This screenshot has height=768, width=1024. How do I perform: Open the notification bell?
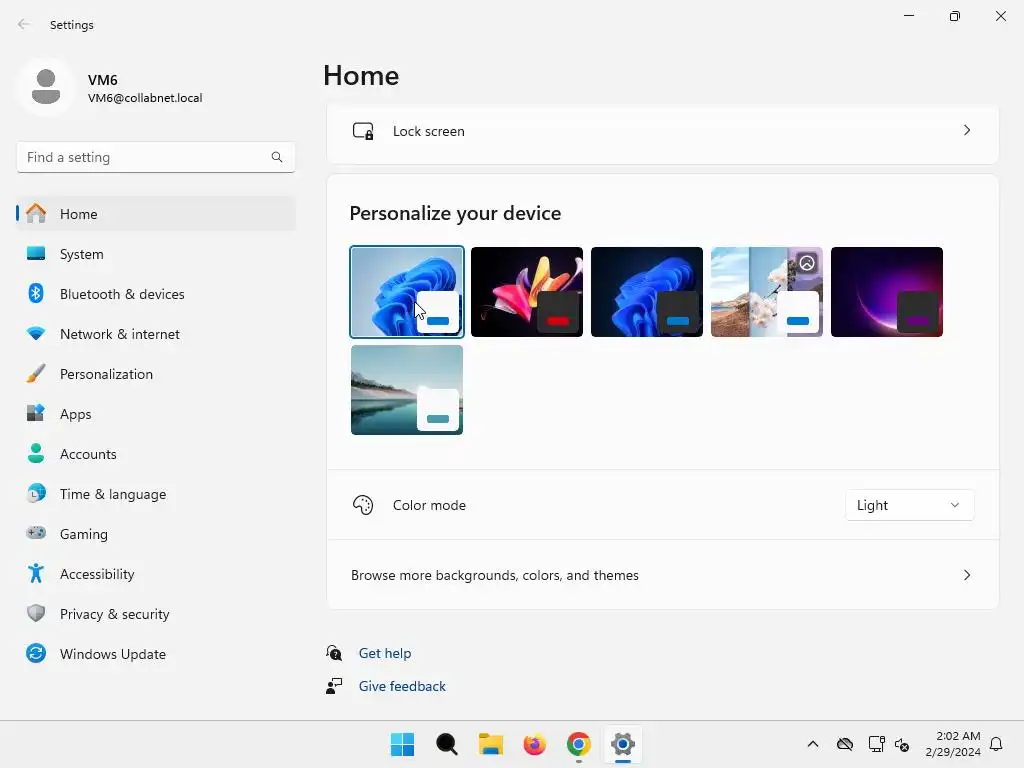996,744
